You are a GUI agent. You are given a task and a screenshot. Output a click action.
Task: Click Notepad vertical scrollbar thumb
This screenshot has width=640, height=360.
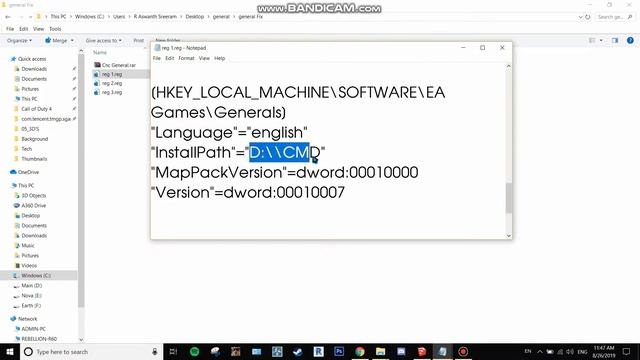pos(509,198)
